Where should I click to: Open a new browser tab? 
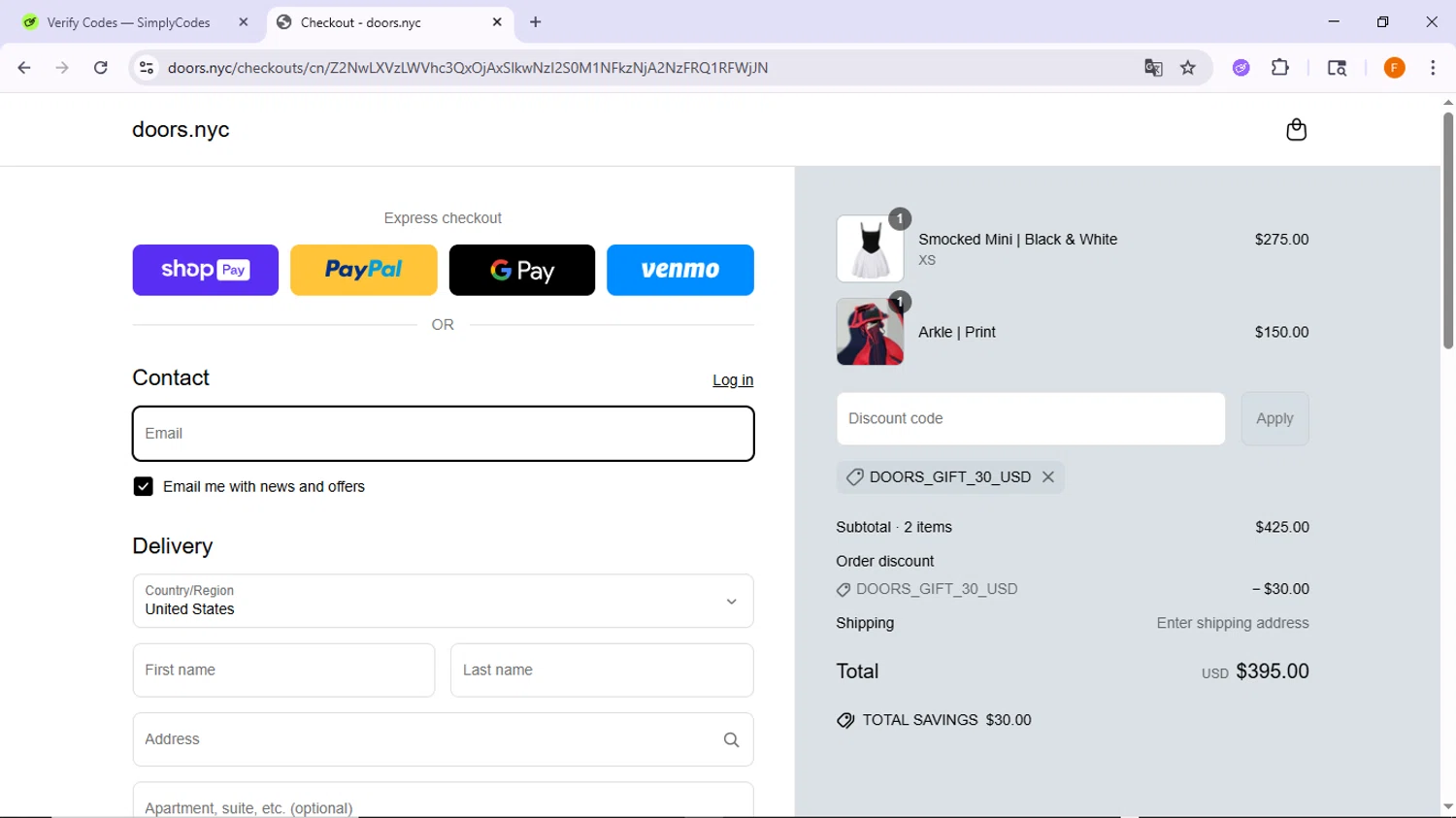click(536, 22)
